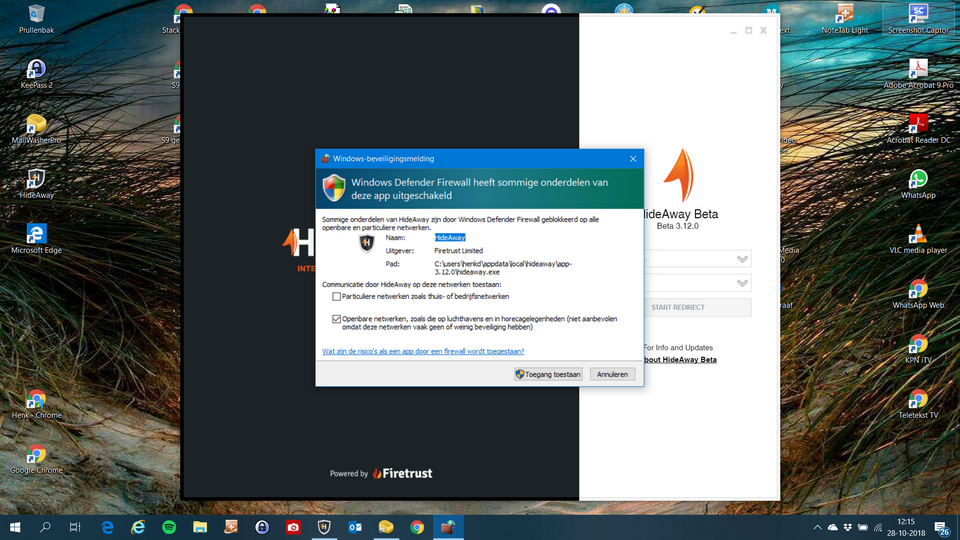This screenshot has height=540, width=960.
Task: Click Annuleren button in firewall dialog
Action: tap(612, 374)
